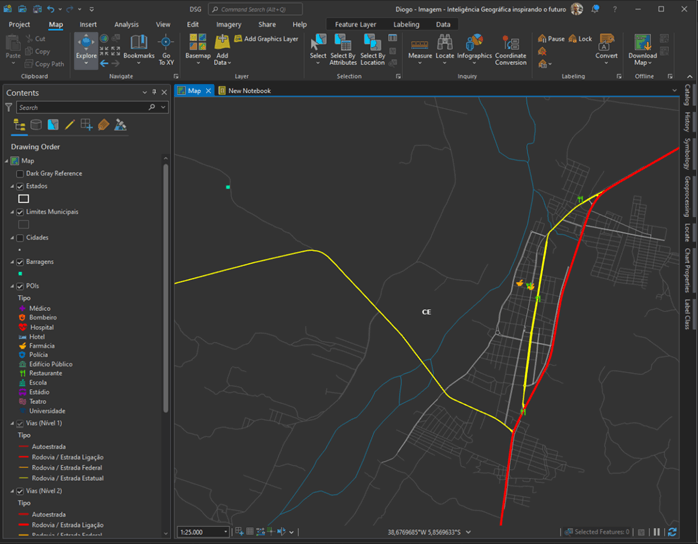Image resolution: width=698 pixels, height=544 pixels.
Task: Toggle the Cidades layer visibility
Action: click(x=20, y=238)
